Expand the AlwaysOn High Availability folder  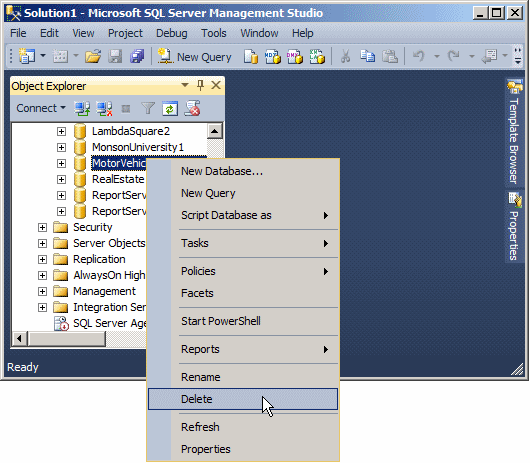(42, 275)
